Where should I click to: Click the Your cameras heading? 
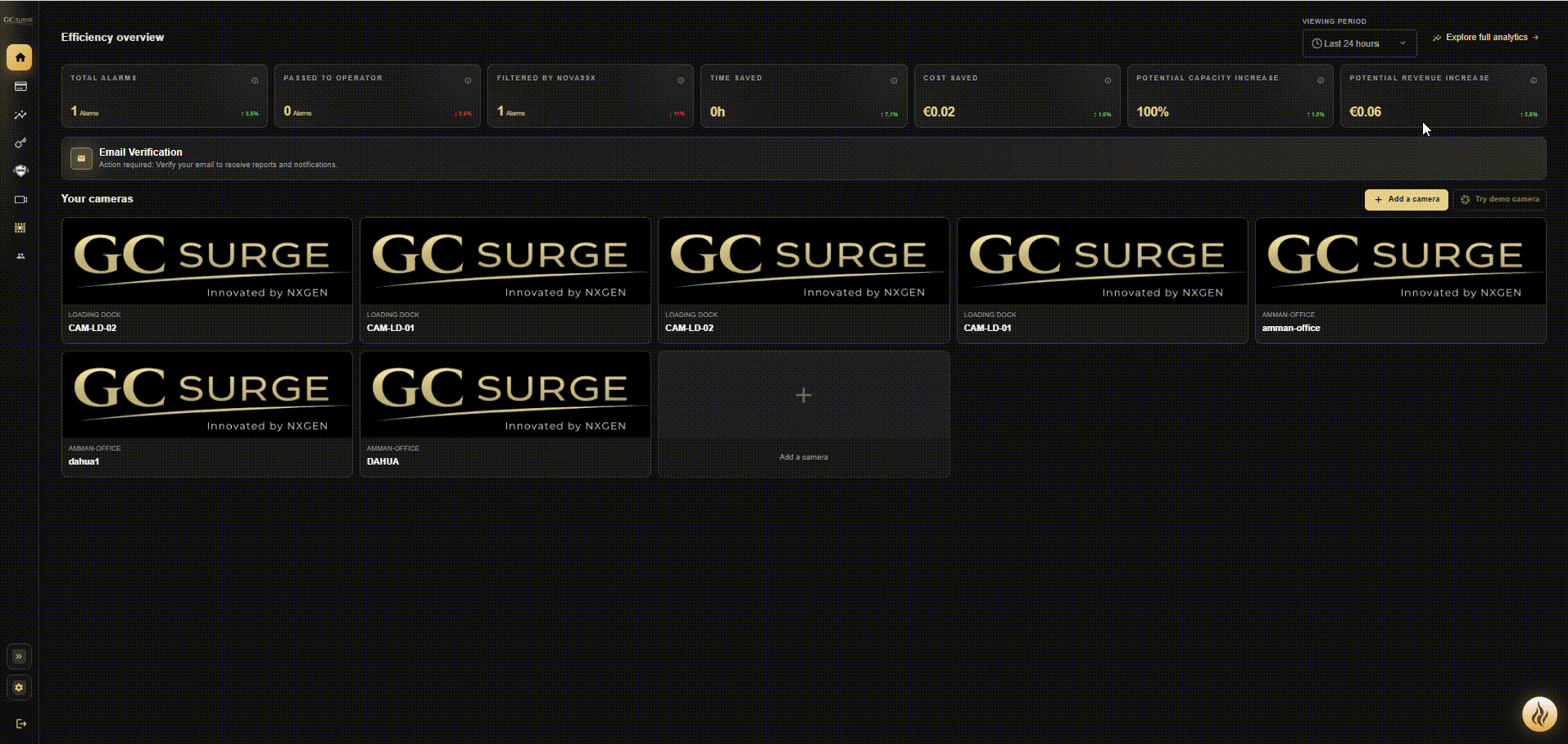(97, 198)
